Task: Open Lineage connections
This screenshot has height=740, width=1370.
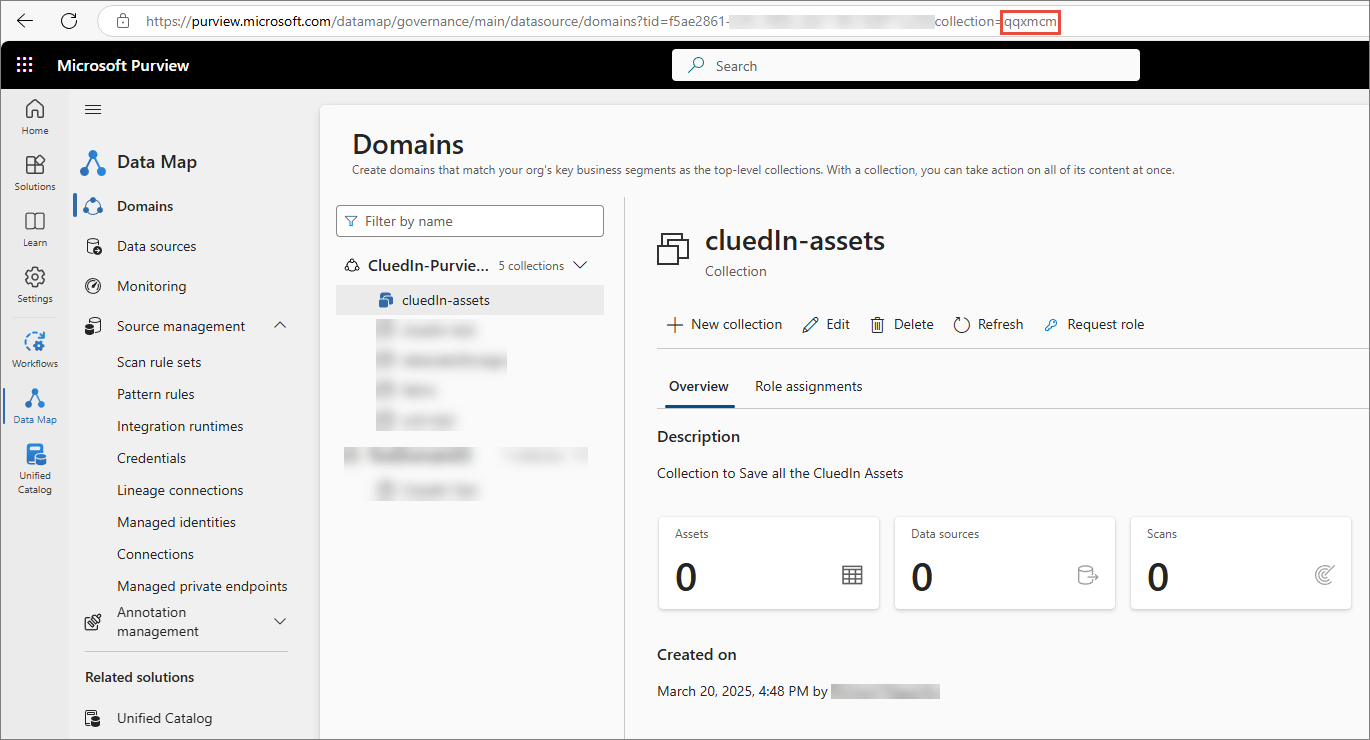Action: (180, 490)
